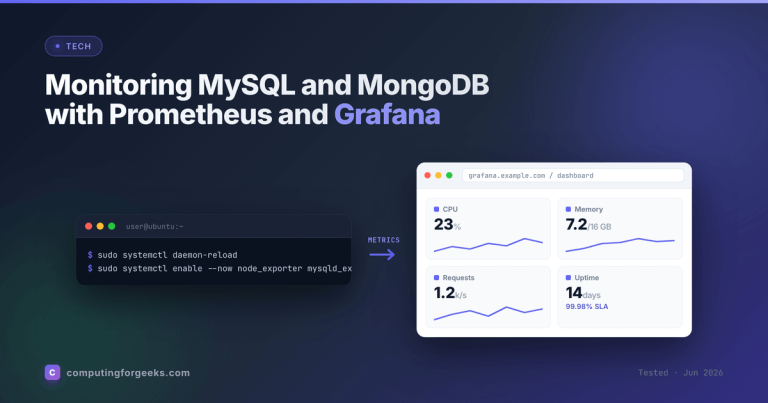
Task: Click the user@ubuntu:~ terminal title
Action: [154, 226]
